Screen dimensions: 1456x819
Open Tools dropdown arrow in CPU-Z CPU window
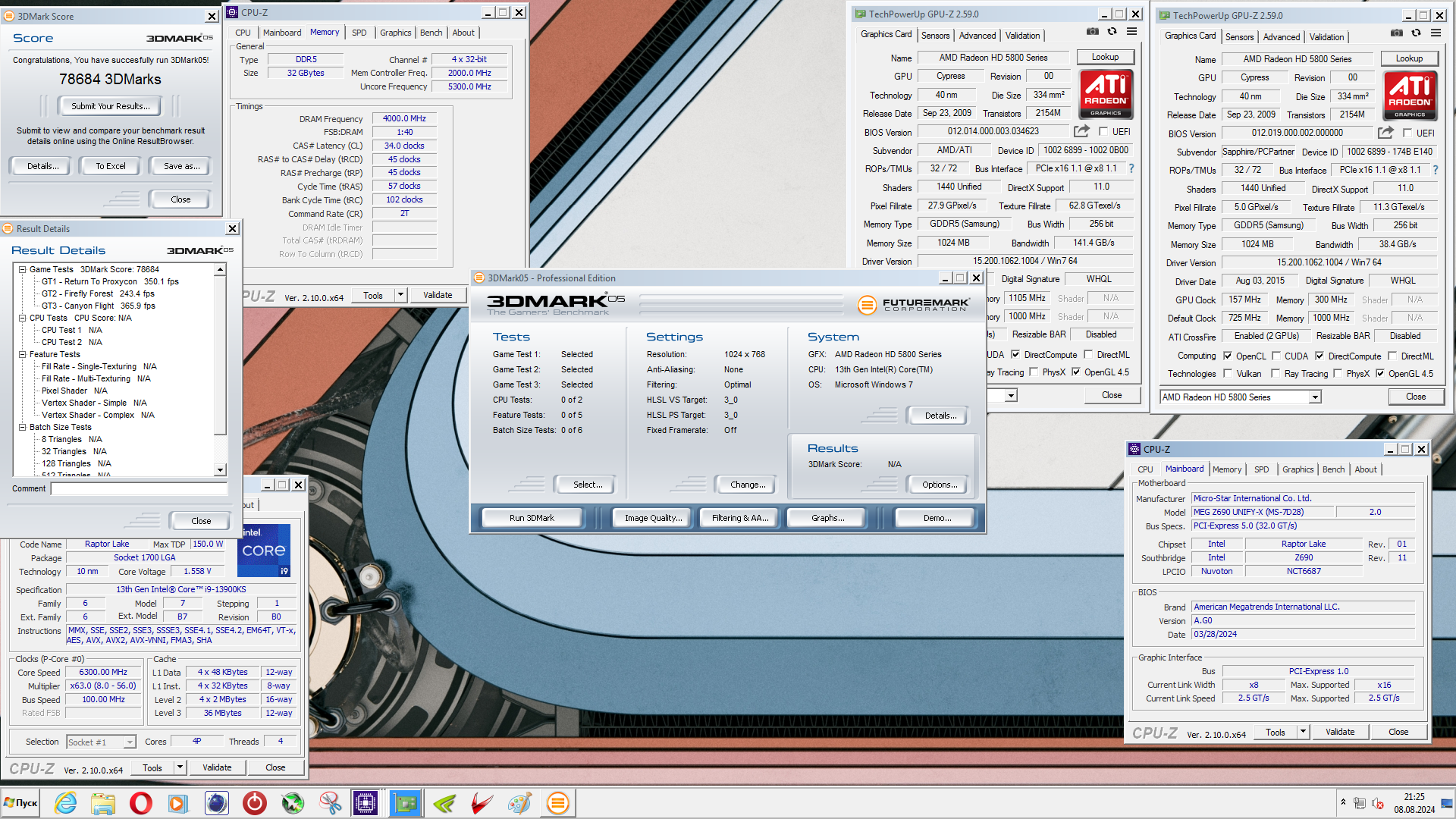180,767
